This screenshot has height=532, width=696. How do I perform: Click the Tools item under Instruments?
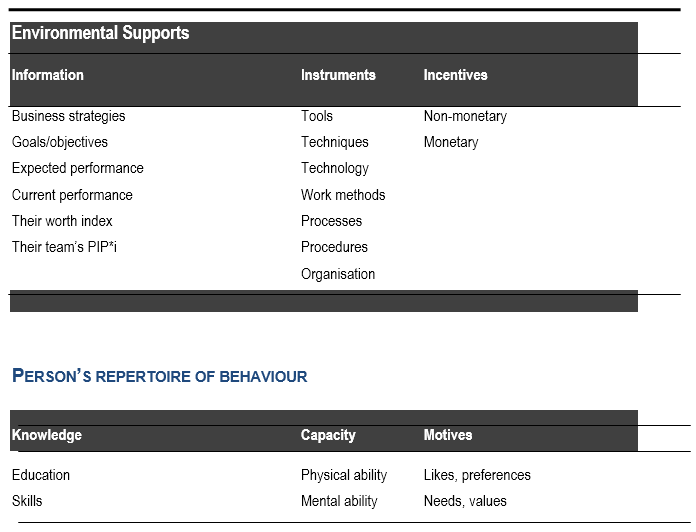317,116
